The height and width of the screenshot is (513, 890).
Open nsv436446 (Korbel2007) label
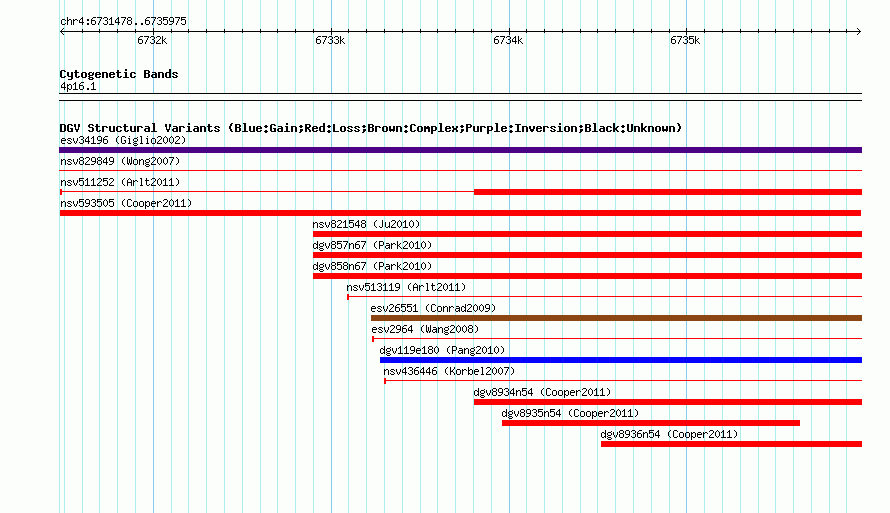[x=449, y=371]
